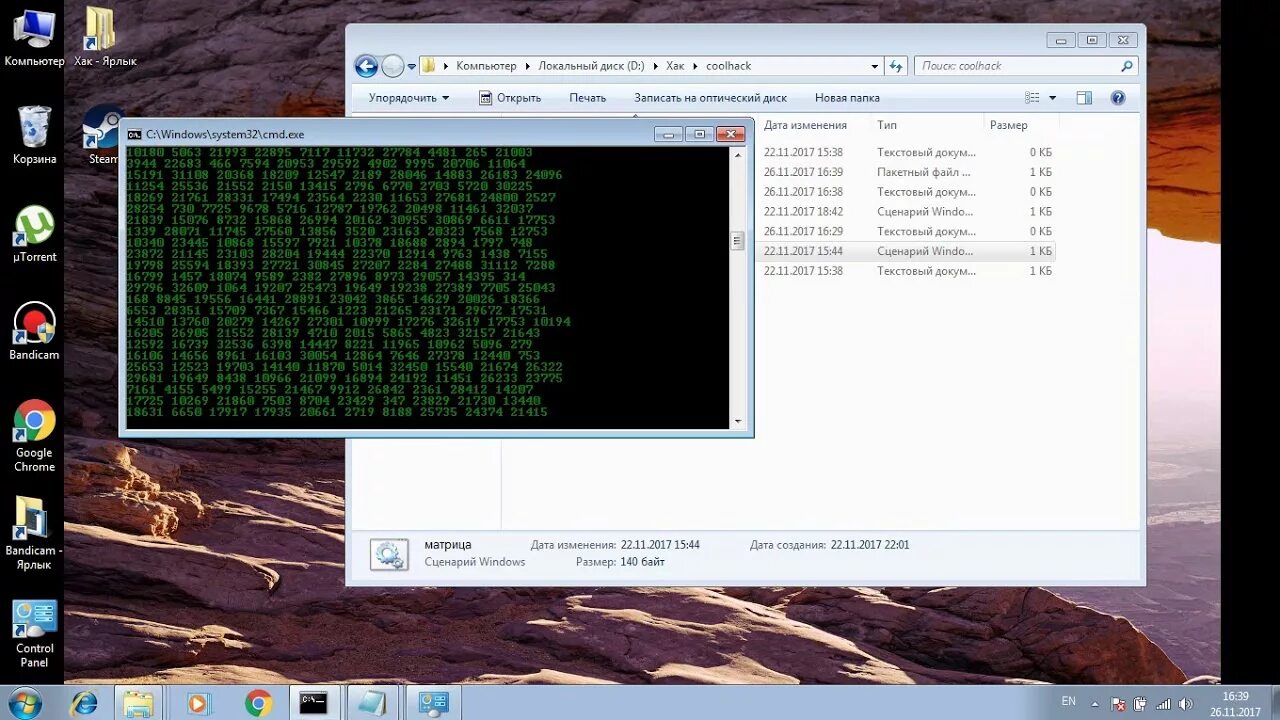Click the search magnifier icon in Explorer
Screen dimensions: 1280x720
[1126, 66]
